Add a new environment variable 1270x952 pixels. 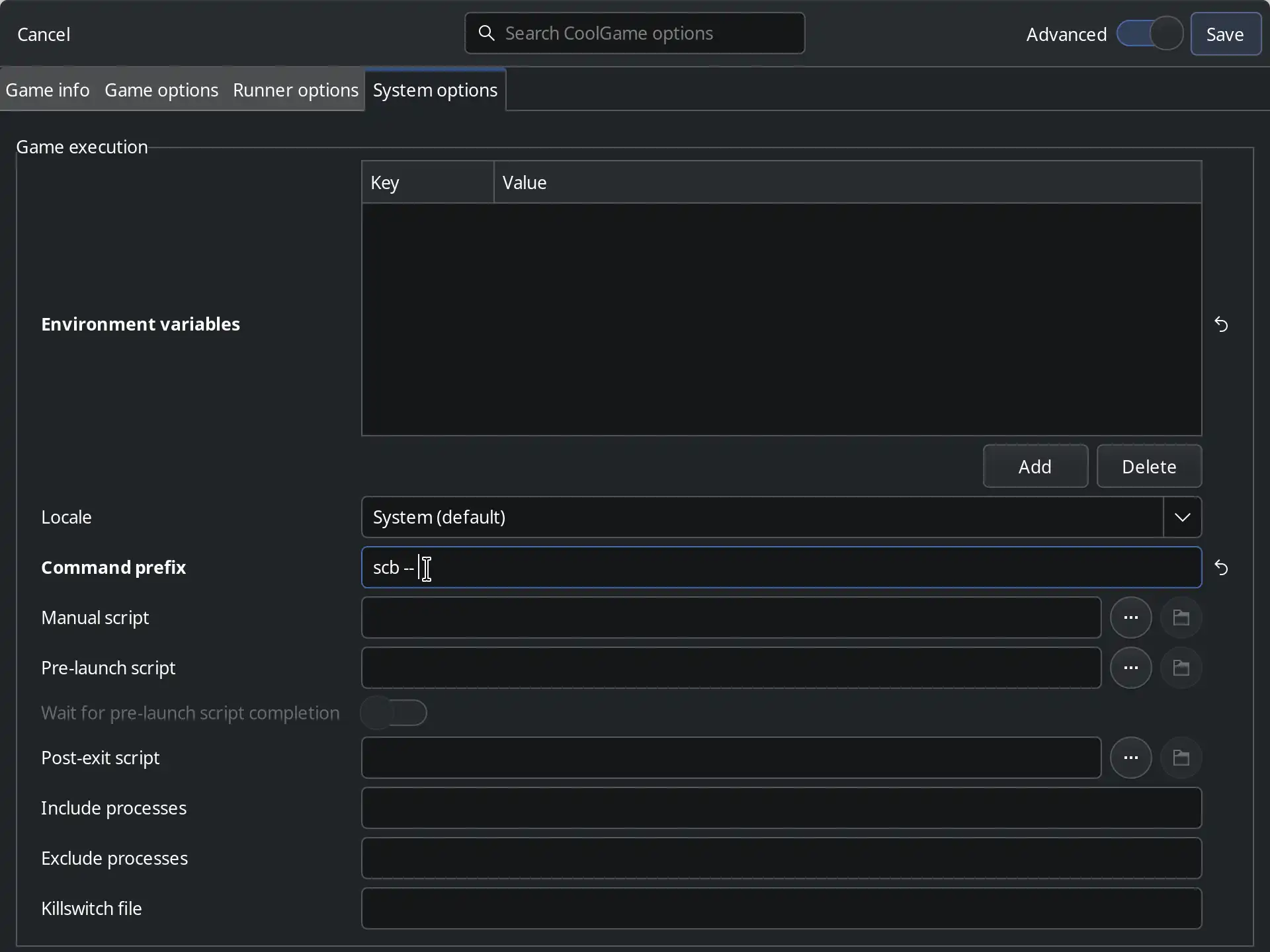coord(1035,467)
